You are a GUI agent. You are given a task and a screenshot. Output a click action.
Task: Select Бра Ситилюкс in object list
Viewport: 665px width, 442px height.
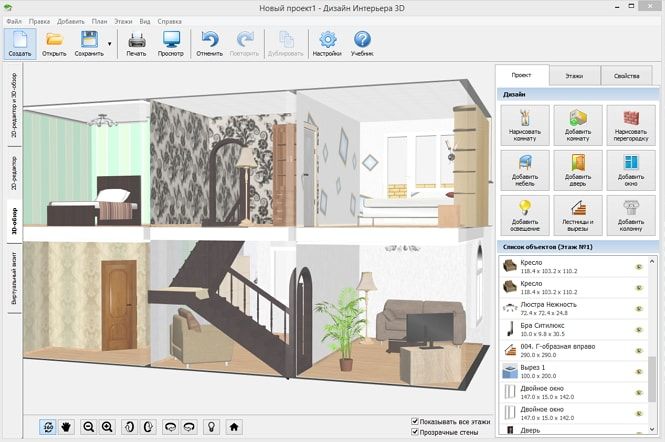(x=573, y=330)
